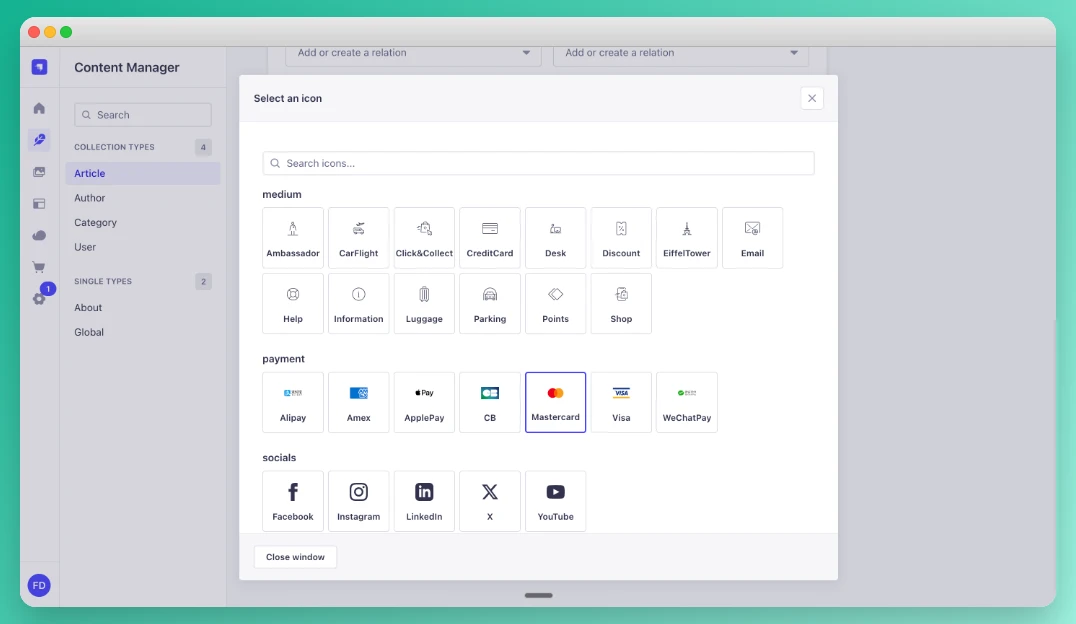Select the Mastercard payment icon

555,402
